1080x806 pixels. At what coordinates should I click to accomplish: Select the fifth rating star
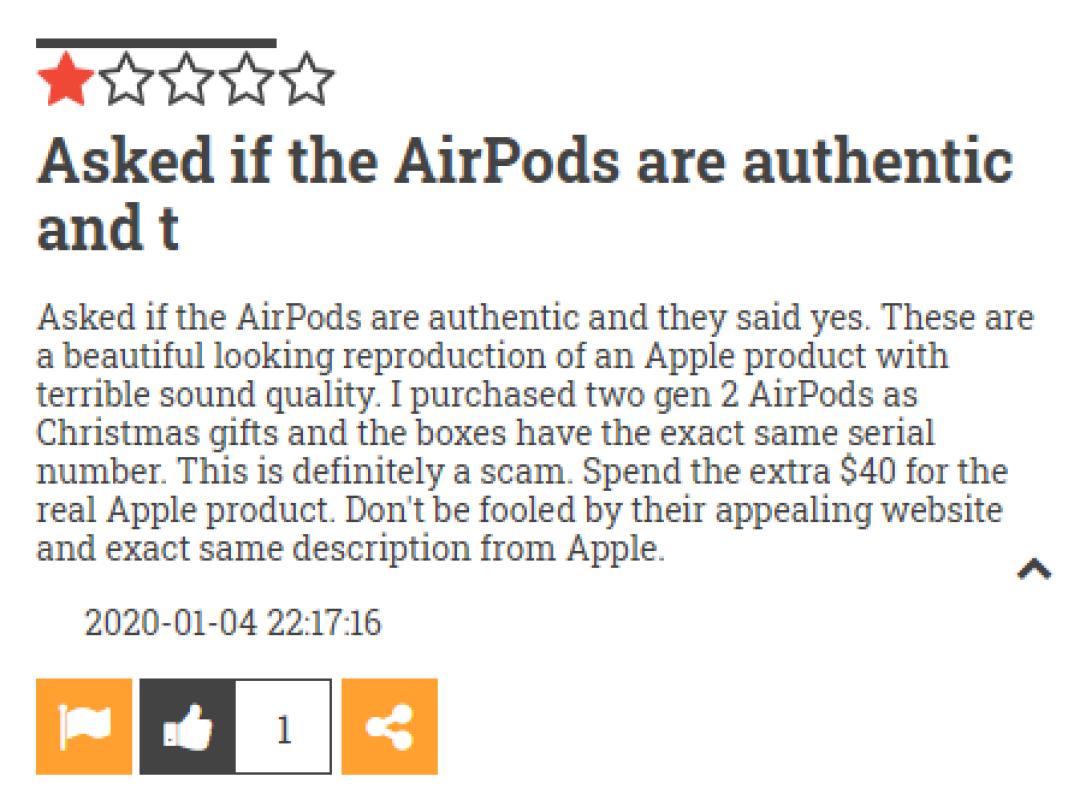pos(308,82)
